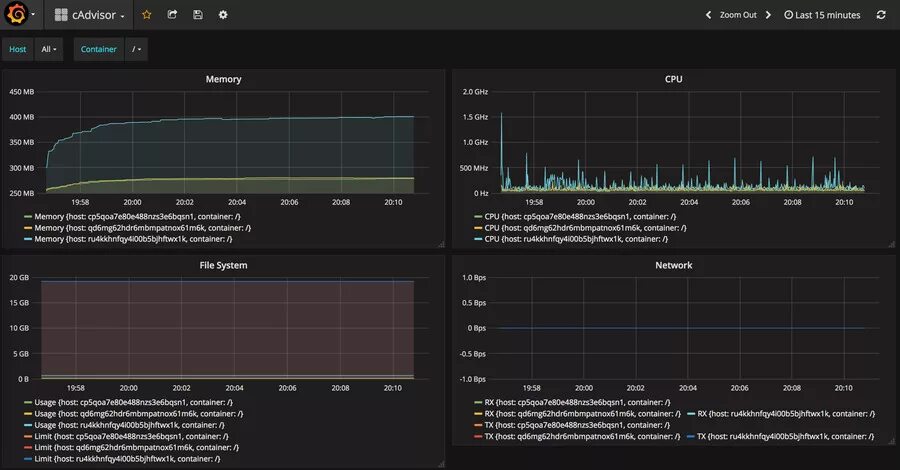
Task: Open the Network panel title menu
Action: click(673, 265)
